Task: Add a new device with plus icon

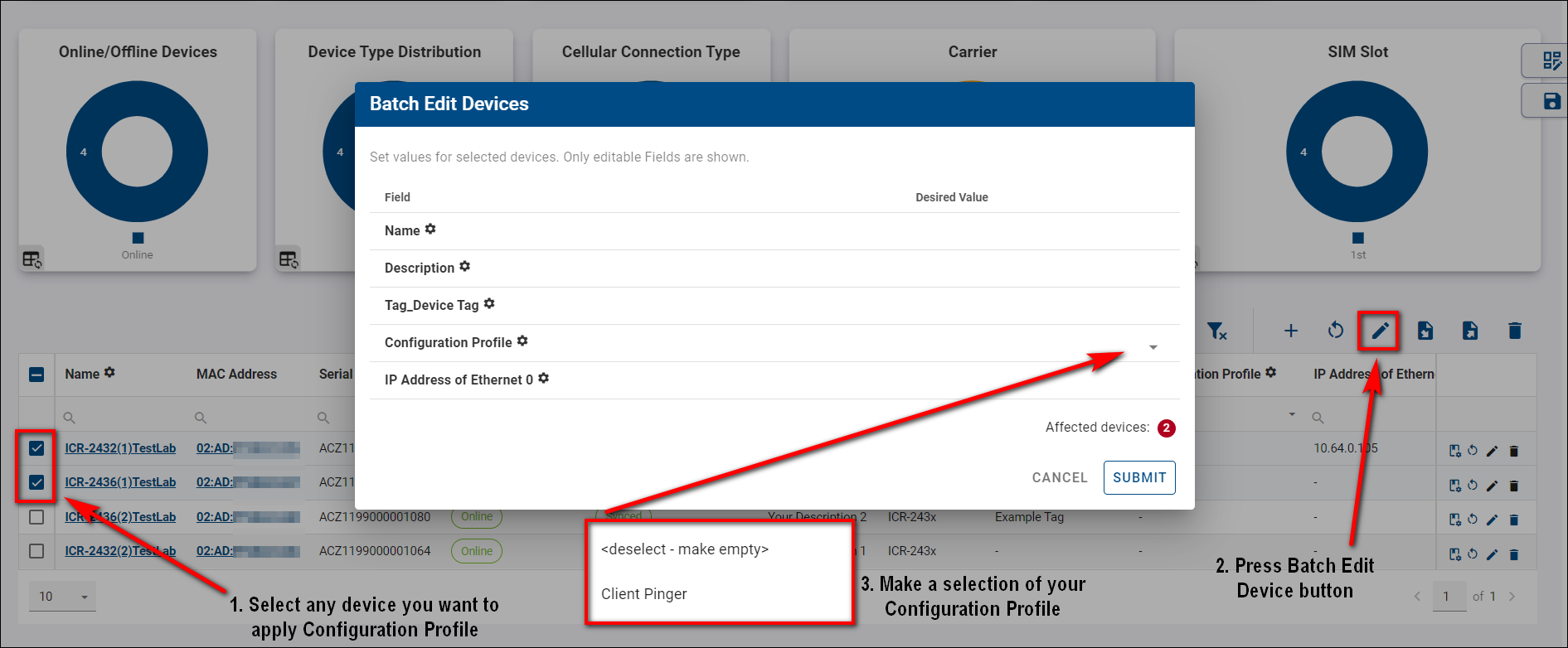Action: pyautogui.click(x=1291, y=331)
